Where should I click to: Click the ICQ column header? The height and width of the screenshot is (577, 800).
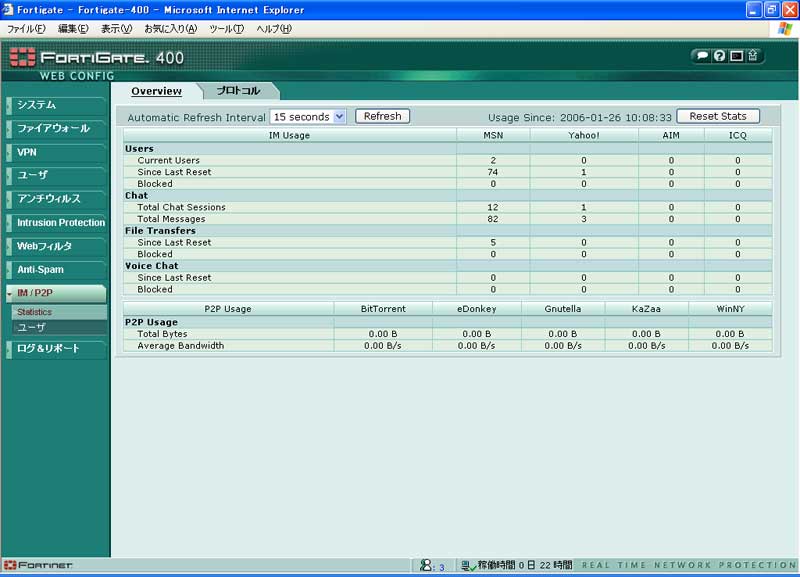[738, 135]
